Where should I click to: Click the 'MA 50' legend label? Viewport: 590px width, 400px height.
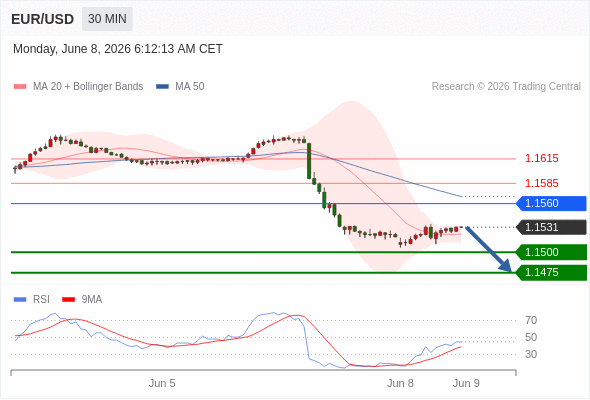[190, 87]
